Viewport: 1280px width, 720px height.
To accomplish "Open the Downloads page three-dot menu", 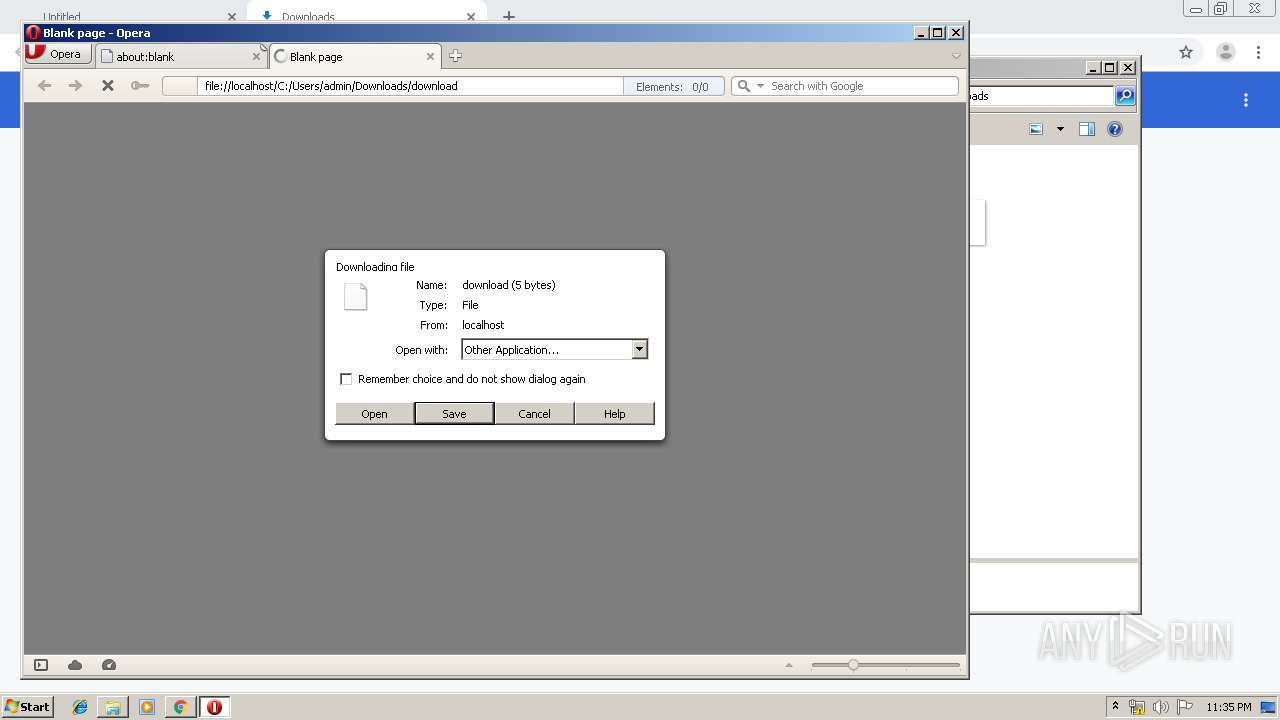I will 1246,100.
